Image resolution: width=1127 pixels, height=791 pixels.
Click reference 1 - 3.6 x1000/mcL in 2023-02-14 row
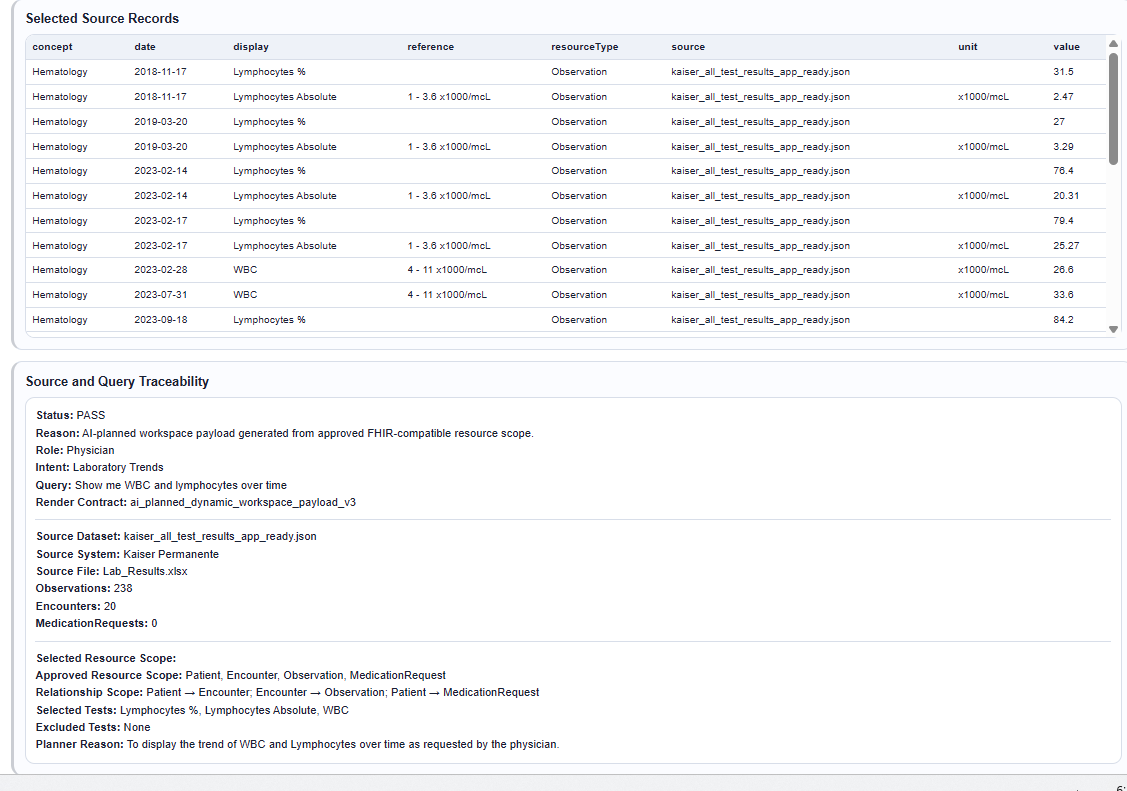tap(448, 195)
